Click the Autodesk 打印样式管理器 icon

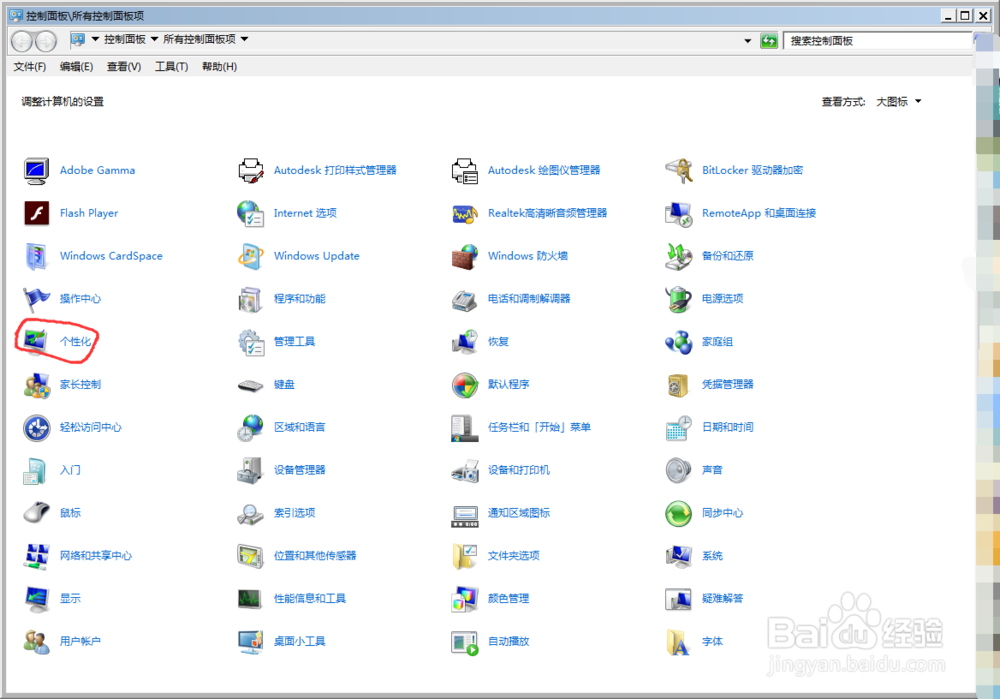(251, 171)
